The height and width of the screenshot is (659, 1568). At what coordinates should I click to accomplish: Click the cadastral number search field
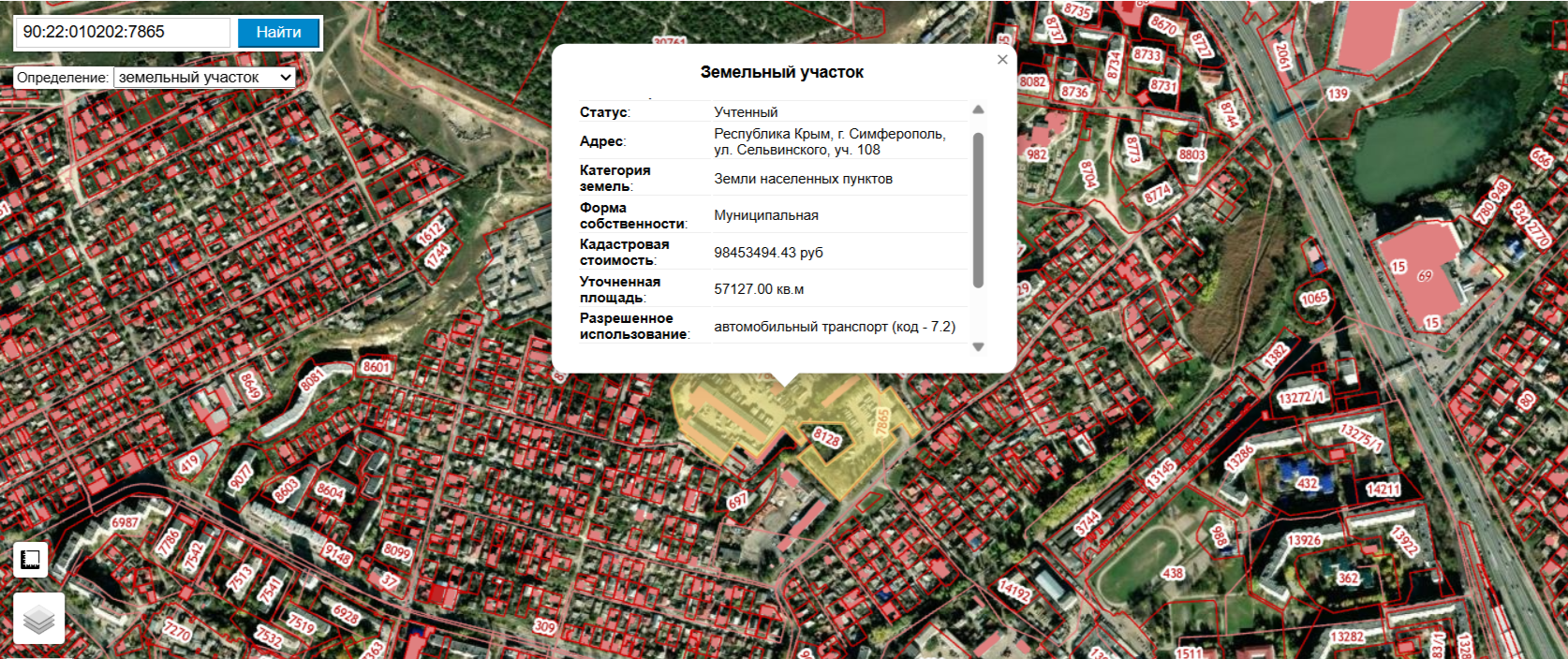click(122, 32)
